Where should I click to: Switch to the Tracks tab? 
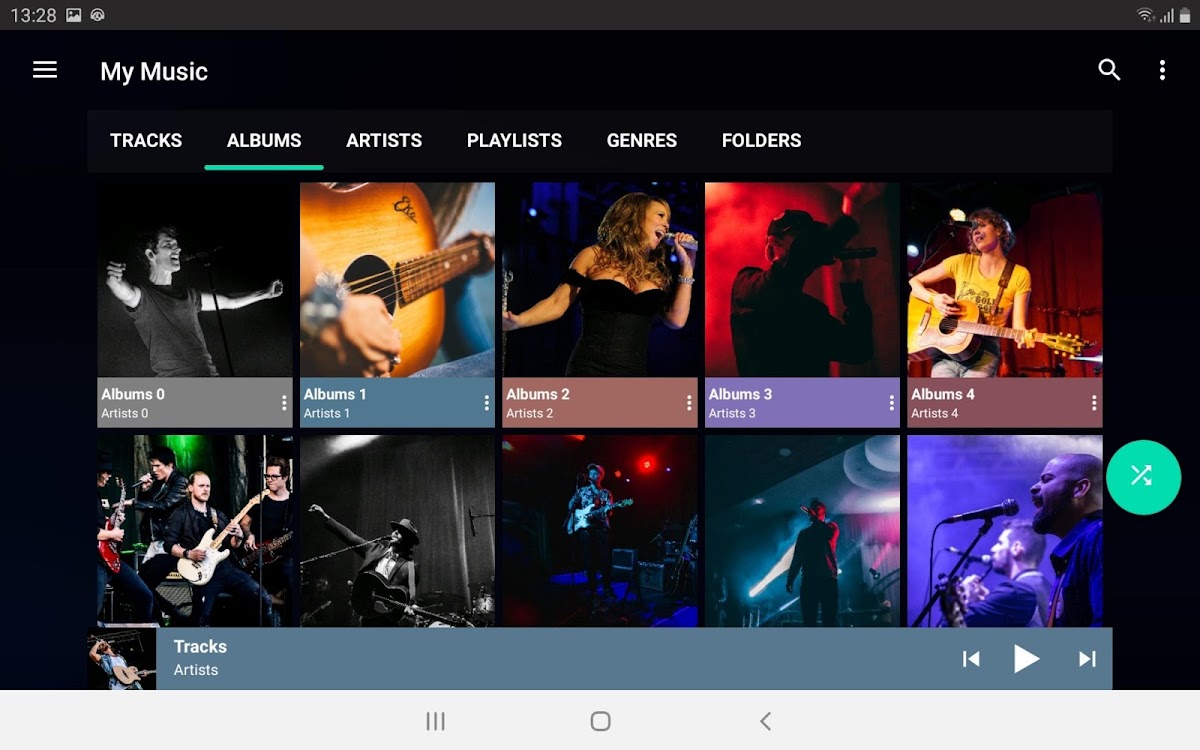146,141
